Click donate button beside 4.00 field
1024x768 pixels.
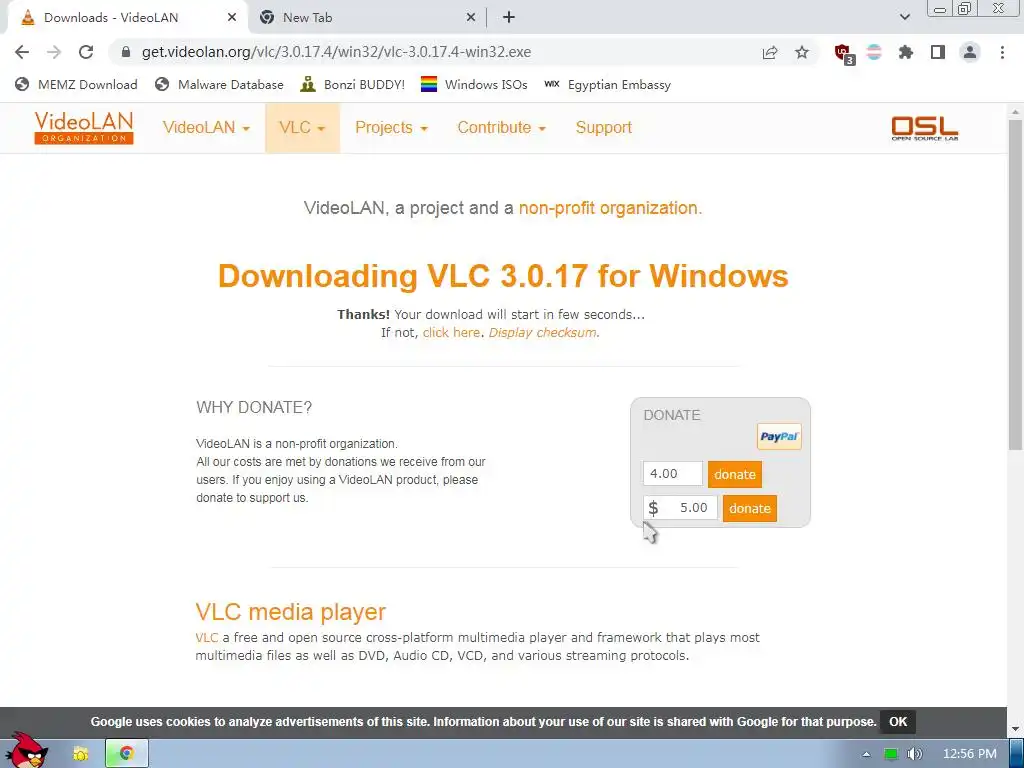pyautogui.click(x=735, y=475)
